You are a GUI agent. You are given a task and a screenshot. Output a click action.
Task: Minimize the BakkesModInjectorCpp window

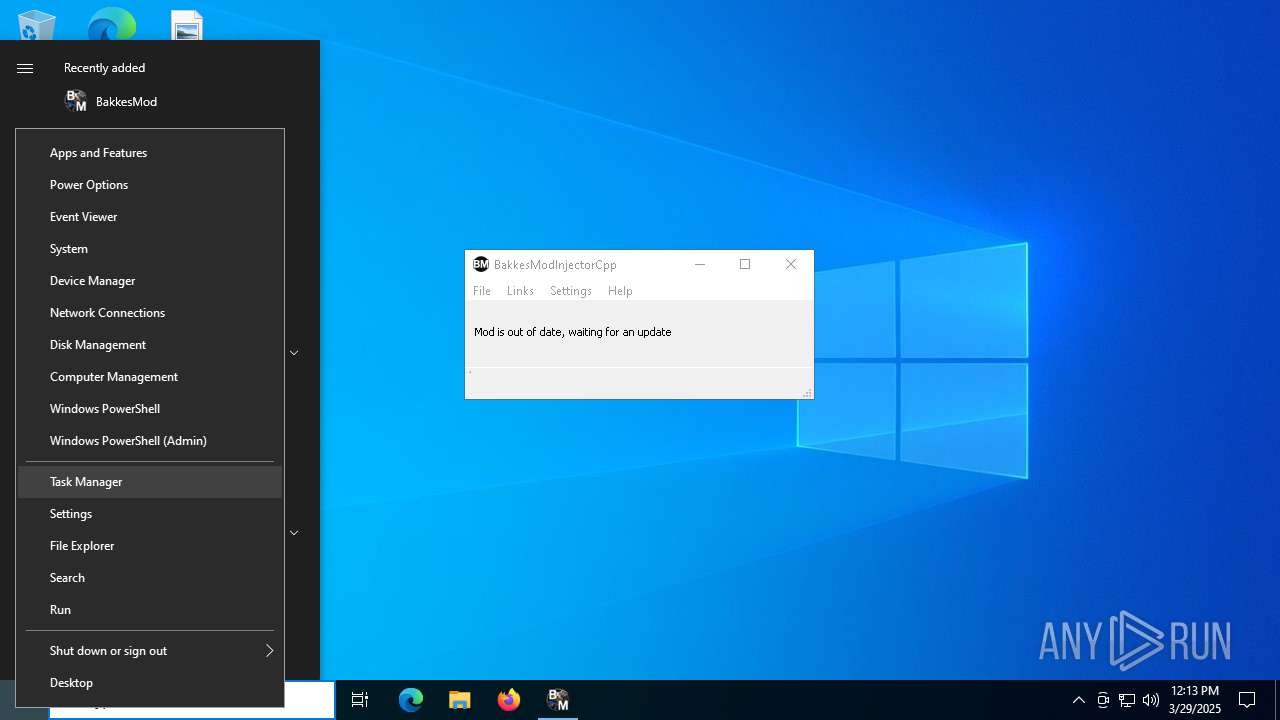pyautogui.click(x=700, y=264)
